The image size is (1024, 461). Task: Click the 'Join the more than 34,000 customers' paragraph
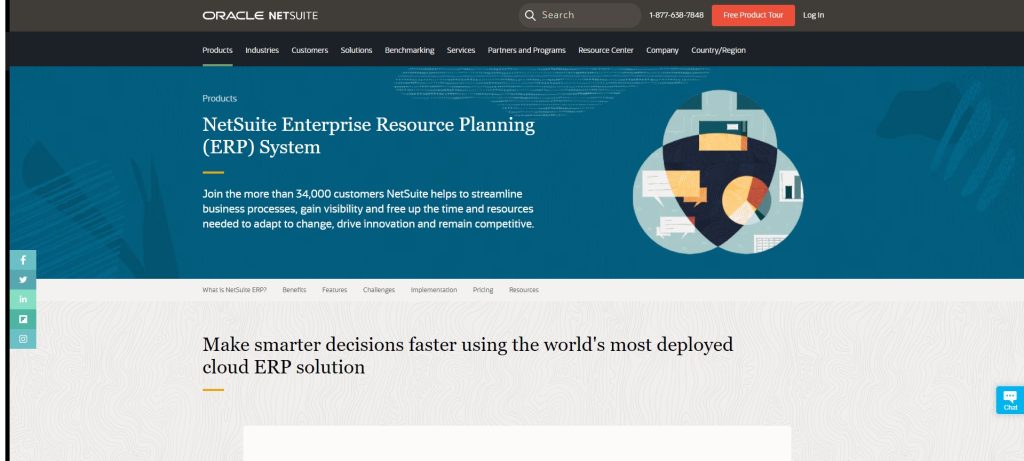point(368,209)
